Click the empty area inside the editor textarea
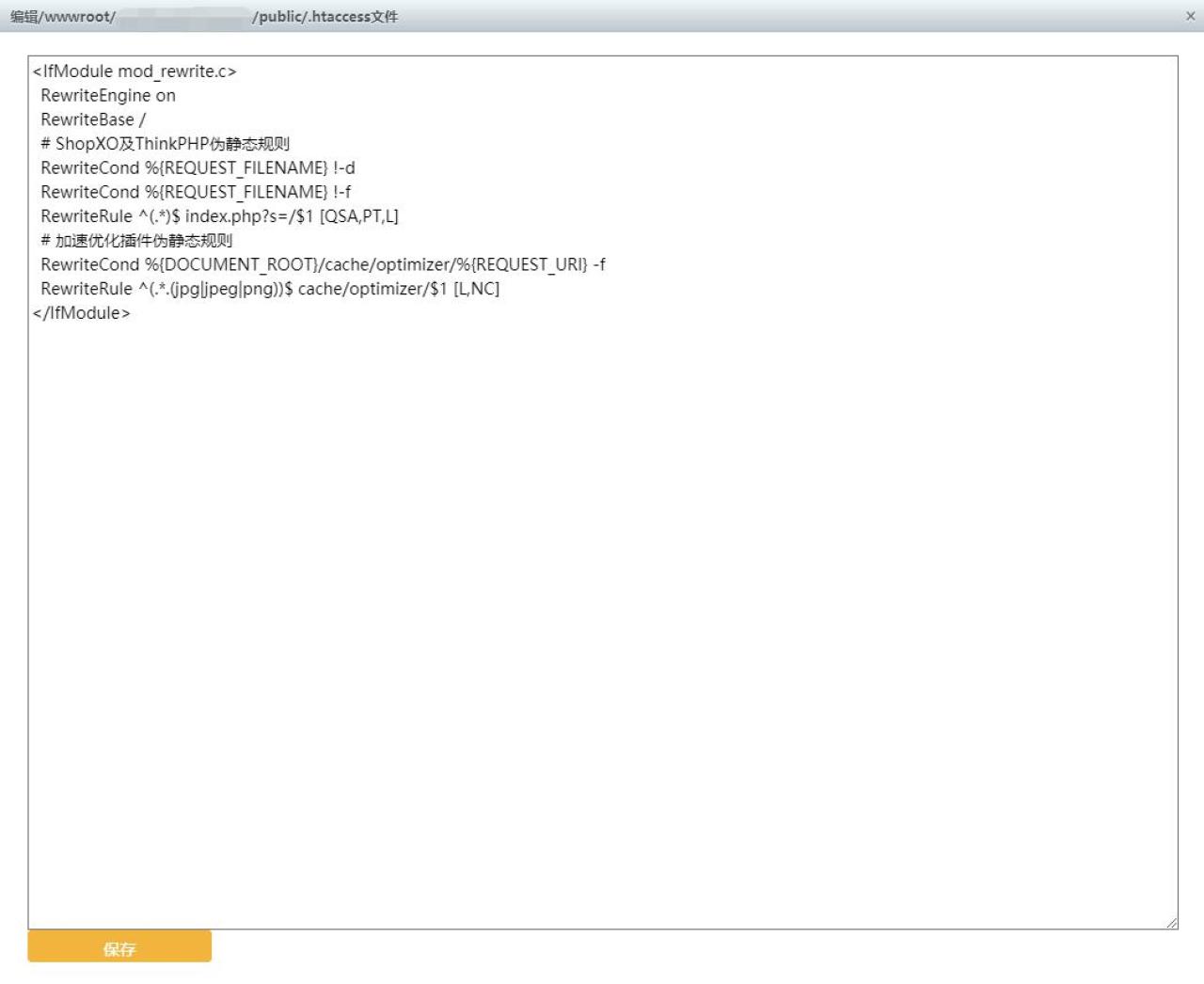Screen dimensions: 1204x984 [602, 611]
